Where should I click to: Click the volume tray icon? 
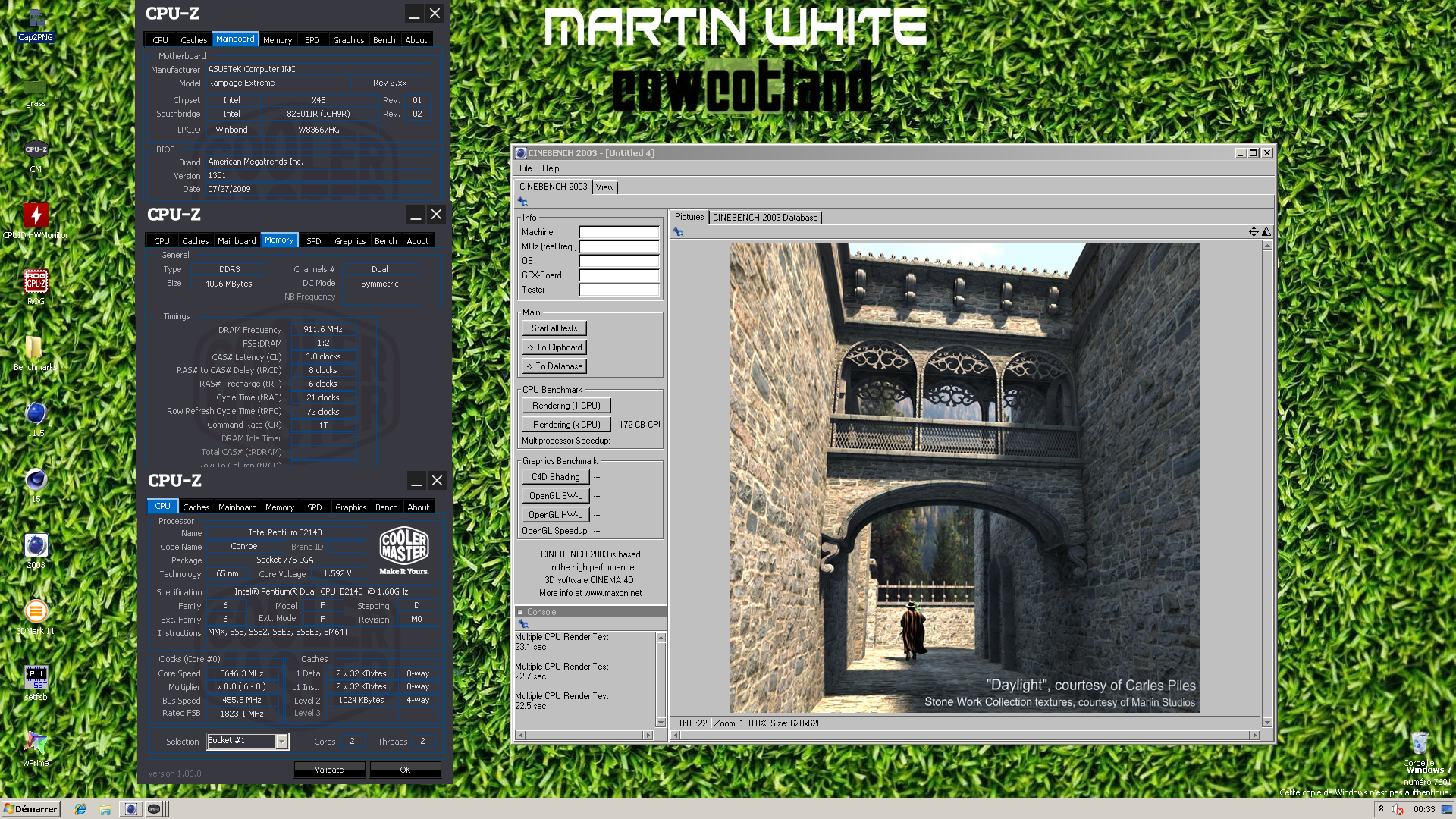(x=1397, y=809)
